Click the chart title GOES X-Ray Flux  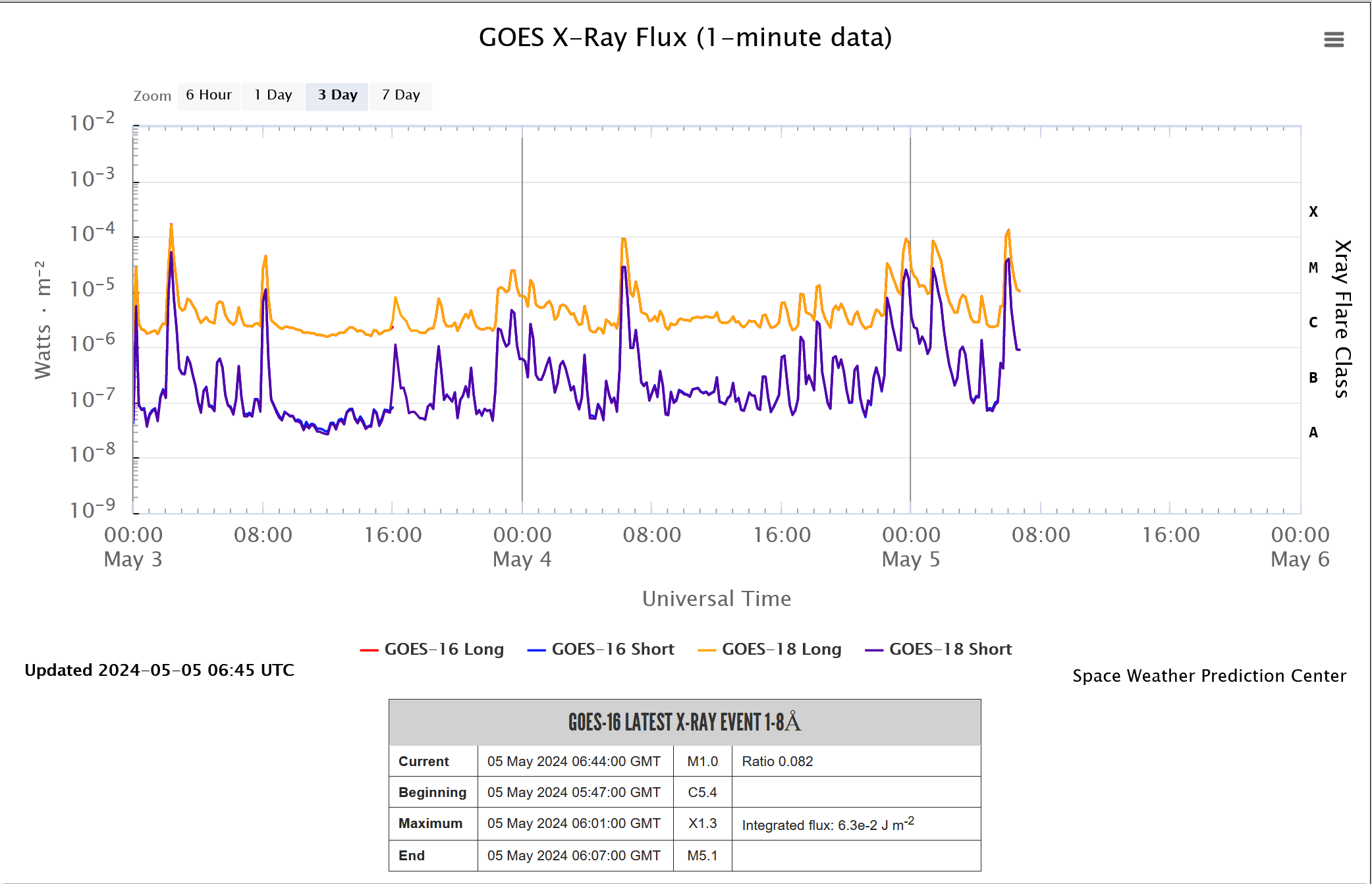coord(685,38)
